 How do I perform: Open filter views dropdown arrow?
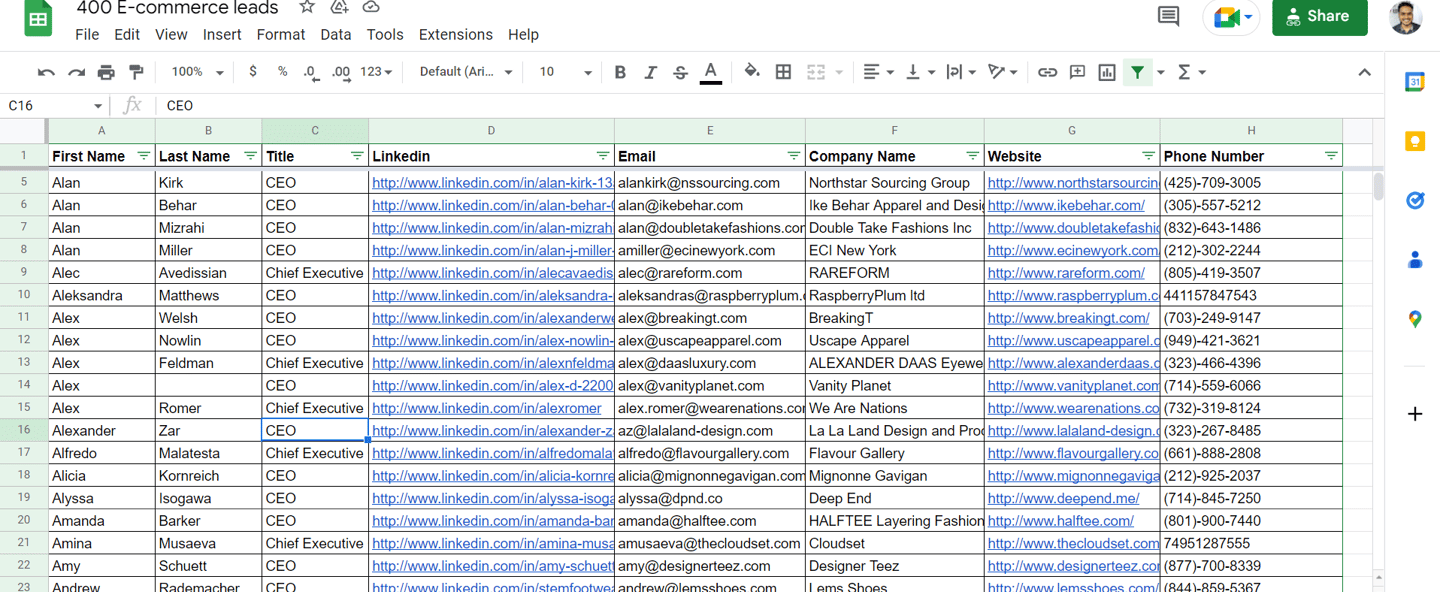(1161, 72)
